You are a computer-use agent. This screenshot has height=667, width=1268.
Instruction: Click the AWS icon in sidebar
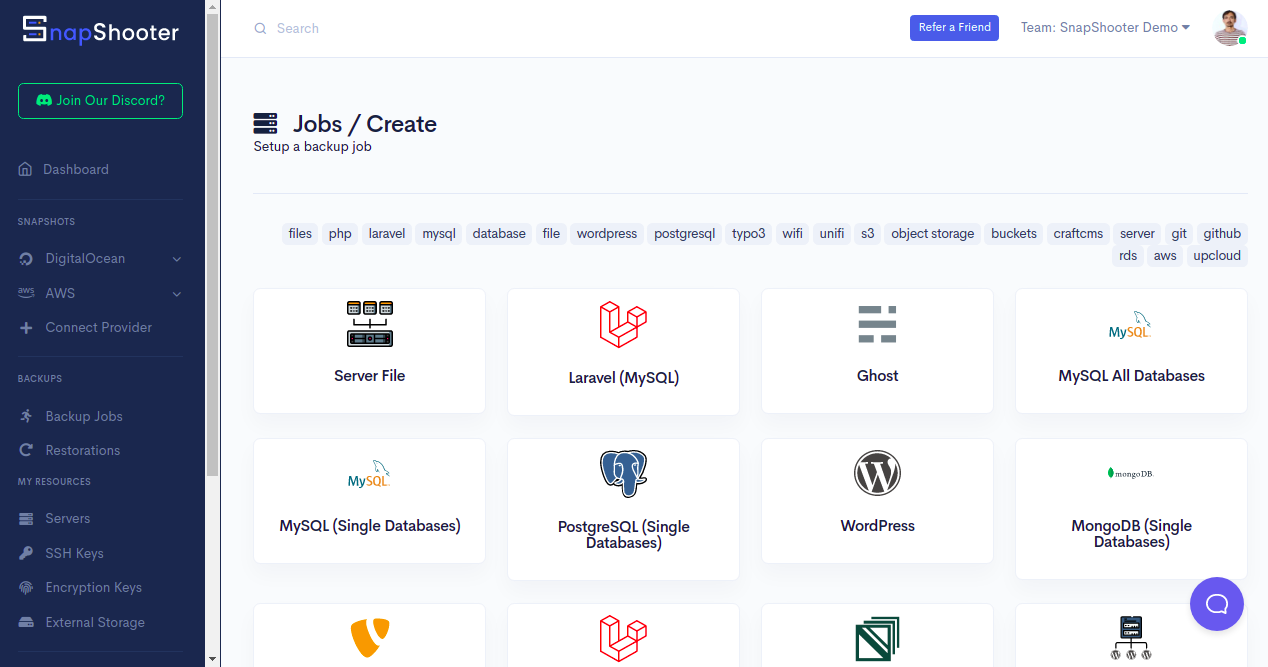[x=26, y=293]
